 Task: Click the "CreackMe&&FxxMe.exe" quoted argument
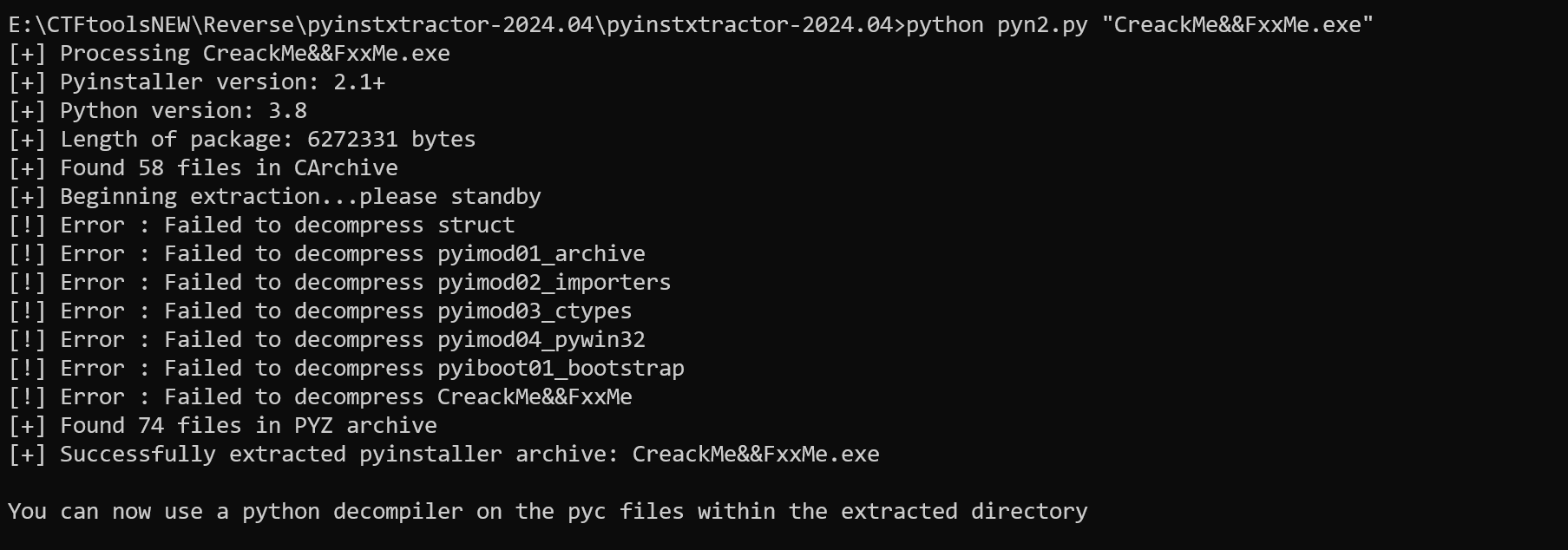[1237, 24]
